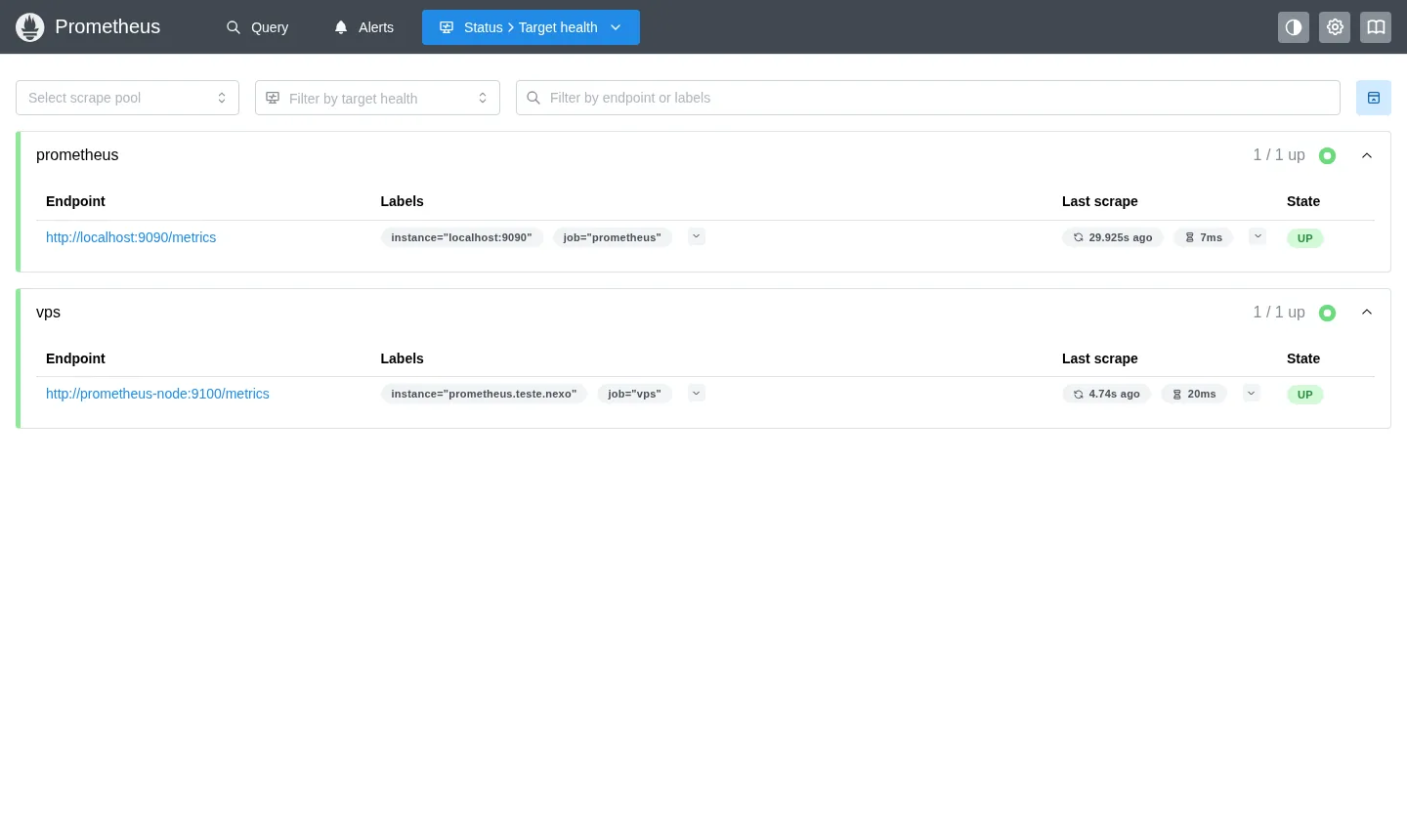Click the UP state badge for localhost:9090
The width and height of the screenshot is (1407, 840).
click(x=1305, y=238)
